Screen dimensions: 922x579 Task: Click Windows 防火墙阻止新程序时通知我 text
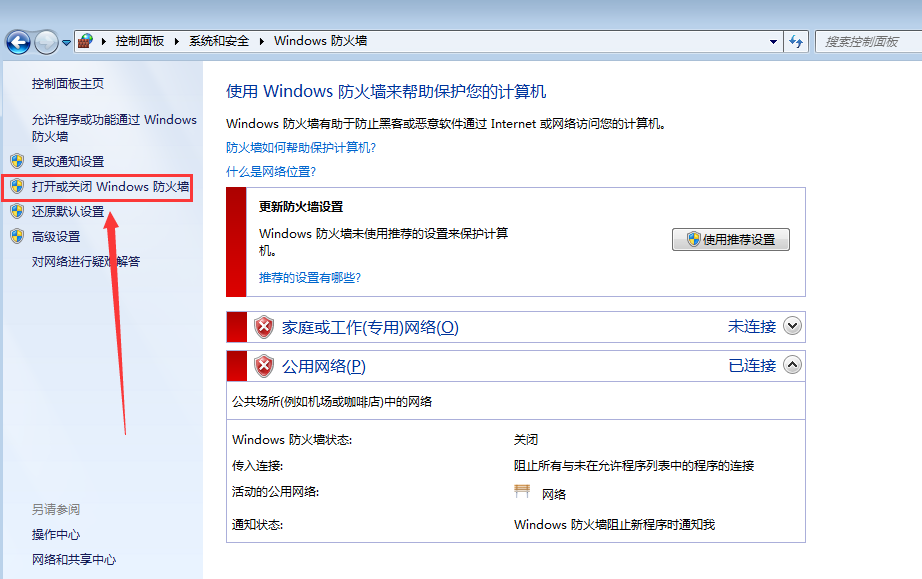click(614, 524)
